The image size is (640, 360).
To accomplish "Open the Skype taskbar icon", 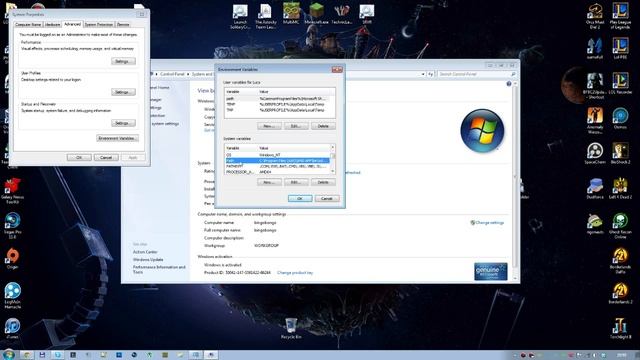I will tap(58, 355).
